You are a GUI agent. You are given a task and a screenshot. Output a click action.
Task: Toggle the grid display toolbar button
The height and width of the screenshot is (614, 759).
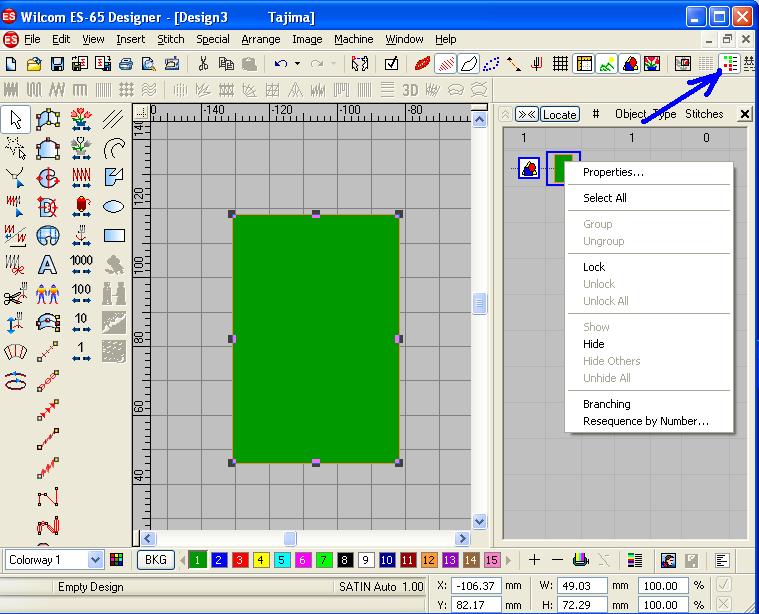(x=561, y=64)
